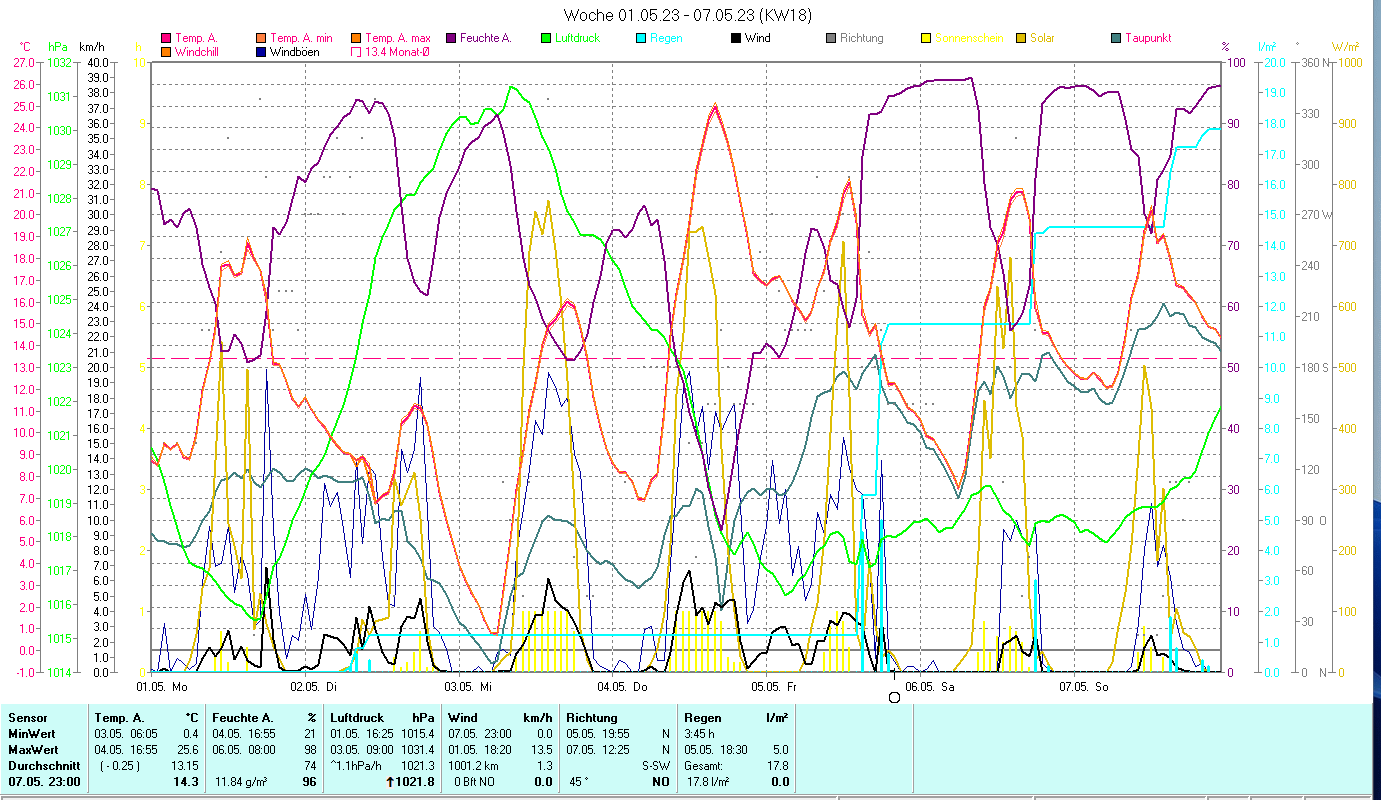Click the '06.05. Sa' date label
Image resolution: width=1381 pixels, height=800 pixels.
[930, 687]
